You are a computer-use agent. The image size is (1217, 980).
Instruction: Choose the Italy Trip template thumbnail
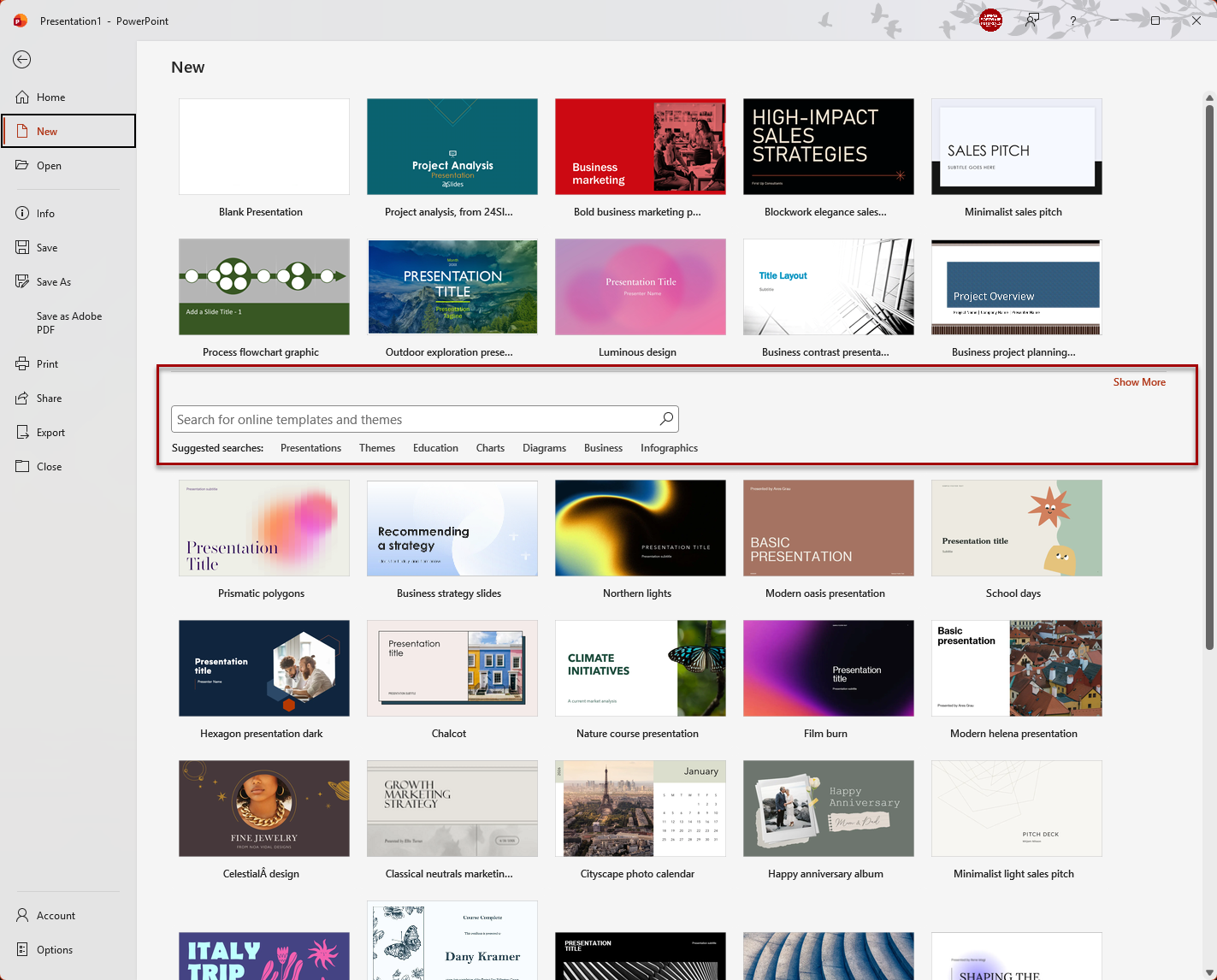coord(264,956)
